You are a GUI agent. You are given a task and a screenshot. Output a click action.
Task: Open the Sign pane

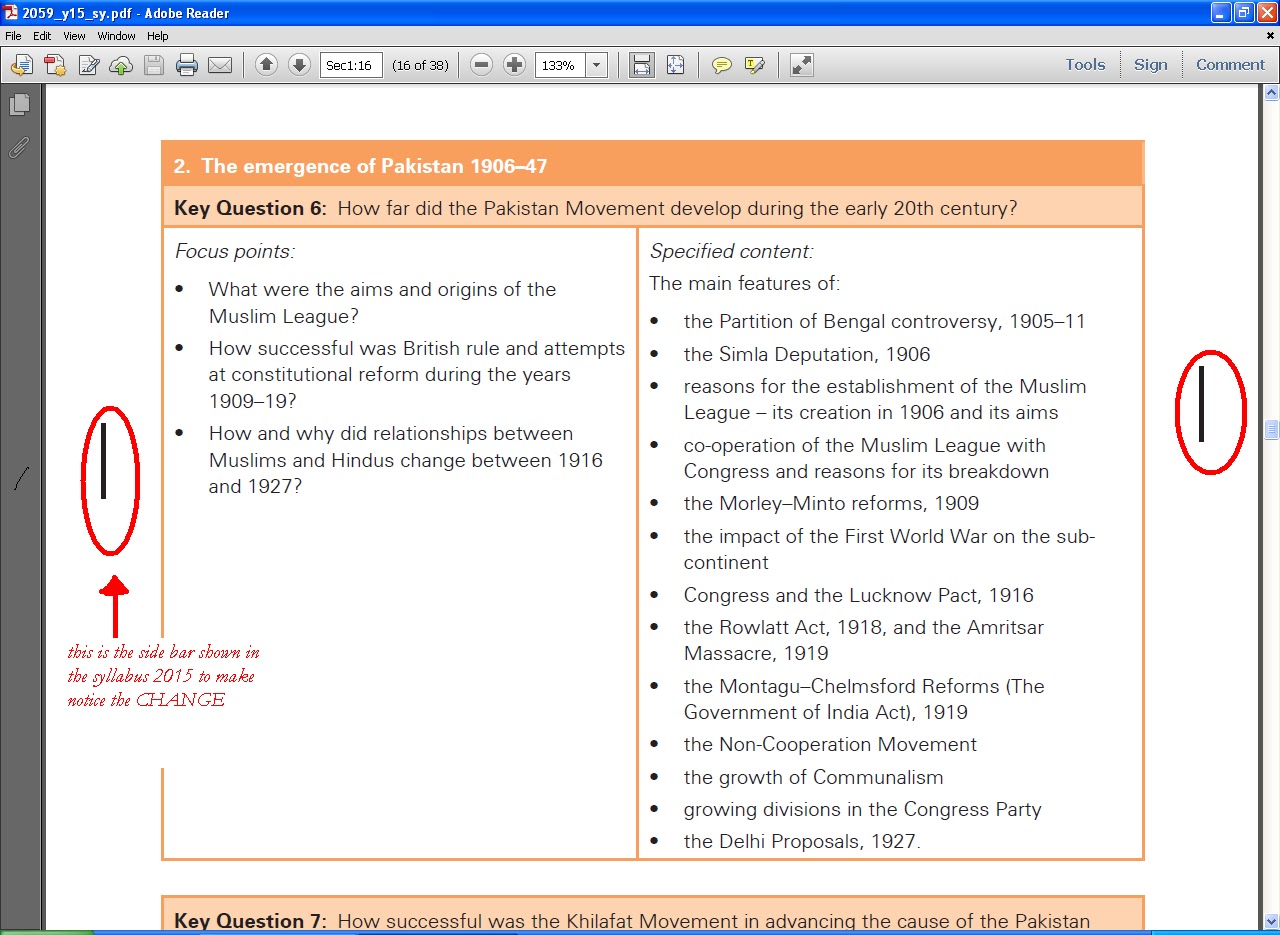[x=1150, y=64]
